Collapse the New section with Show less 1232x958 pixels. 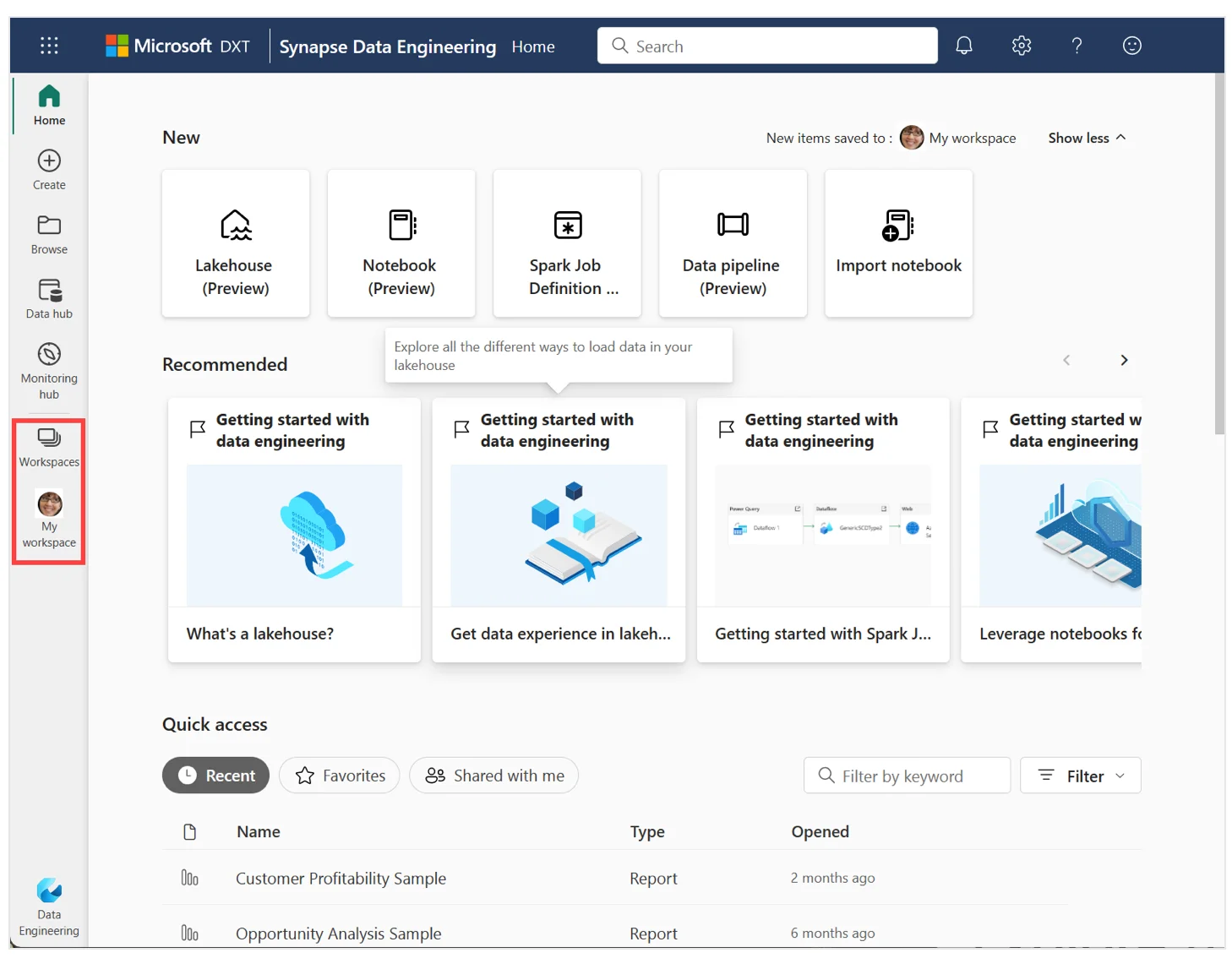pos(1087,138)
